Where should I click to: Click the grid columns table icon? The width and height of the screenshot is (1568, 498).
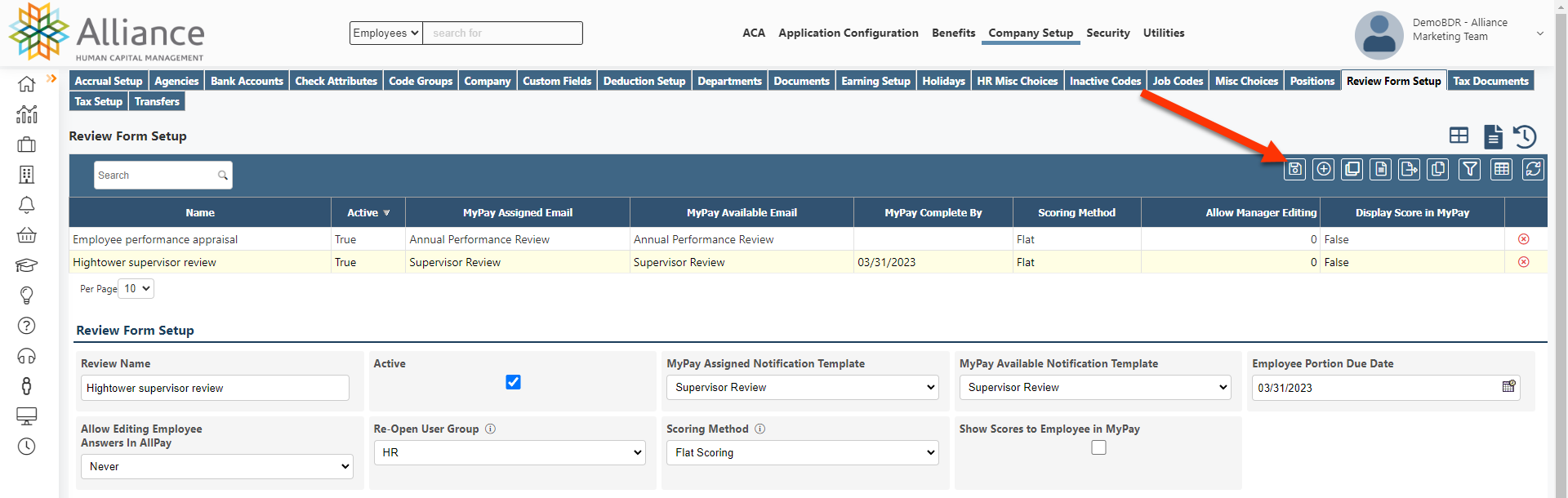[x=1502, y=169]
